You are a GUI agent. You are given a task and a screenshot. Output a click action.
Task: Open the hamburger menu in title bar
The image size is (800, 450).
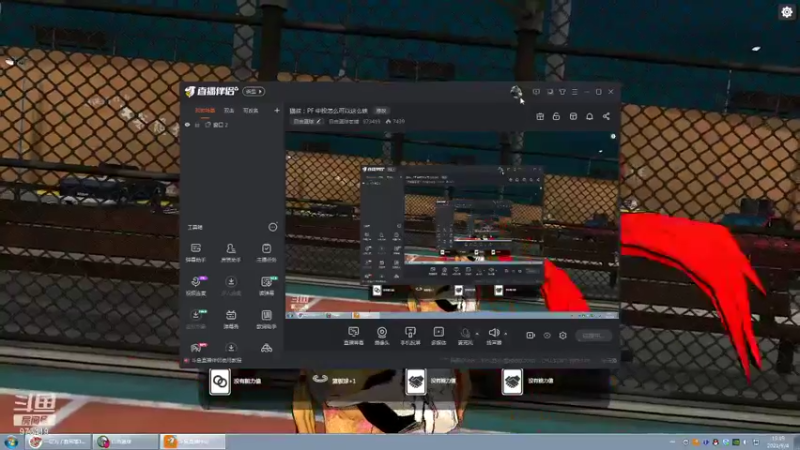click(574, 92)
